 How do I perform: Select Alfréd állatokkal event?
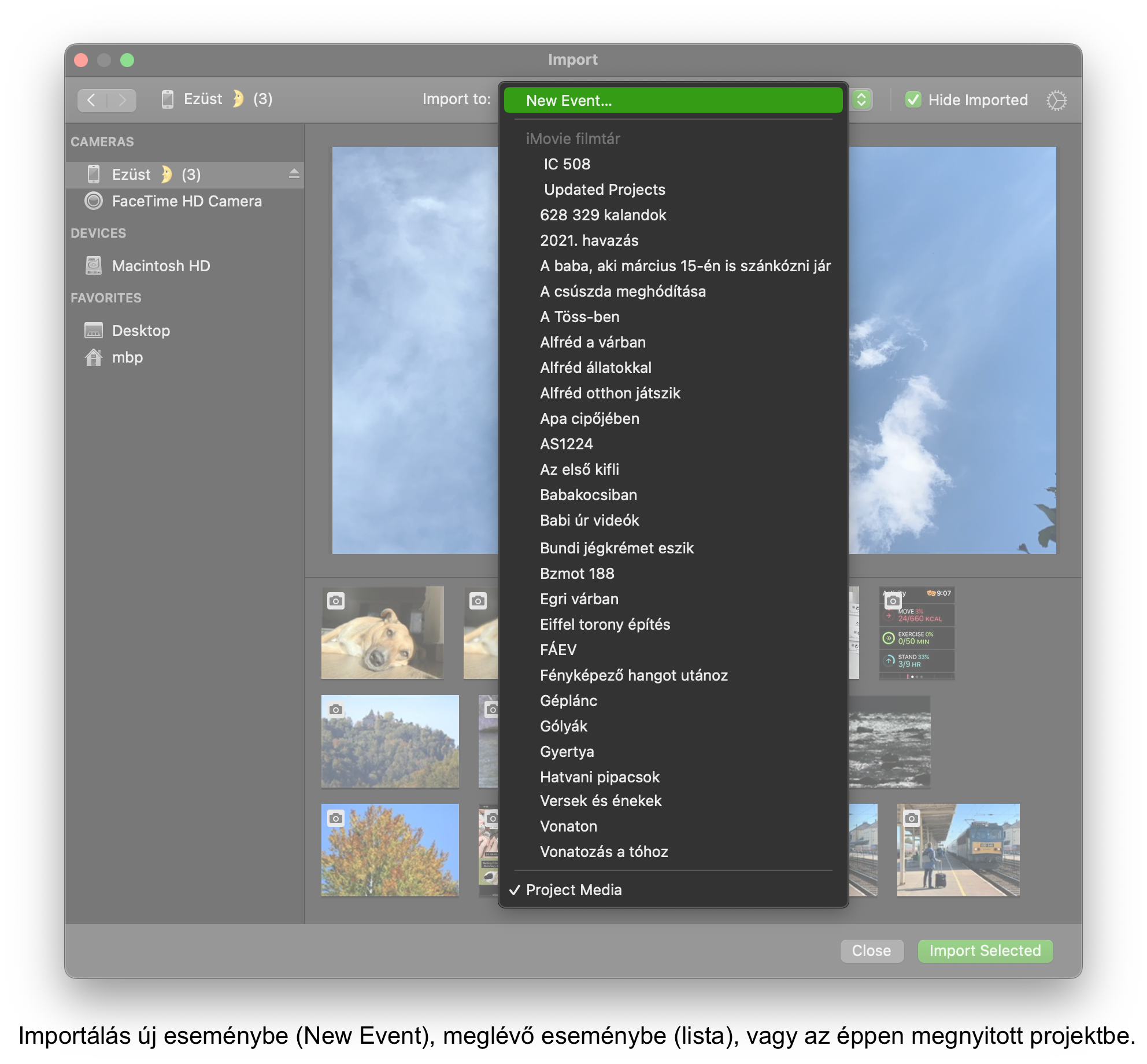click(x=674, y=368)
